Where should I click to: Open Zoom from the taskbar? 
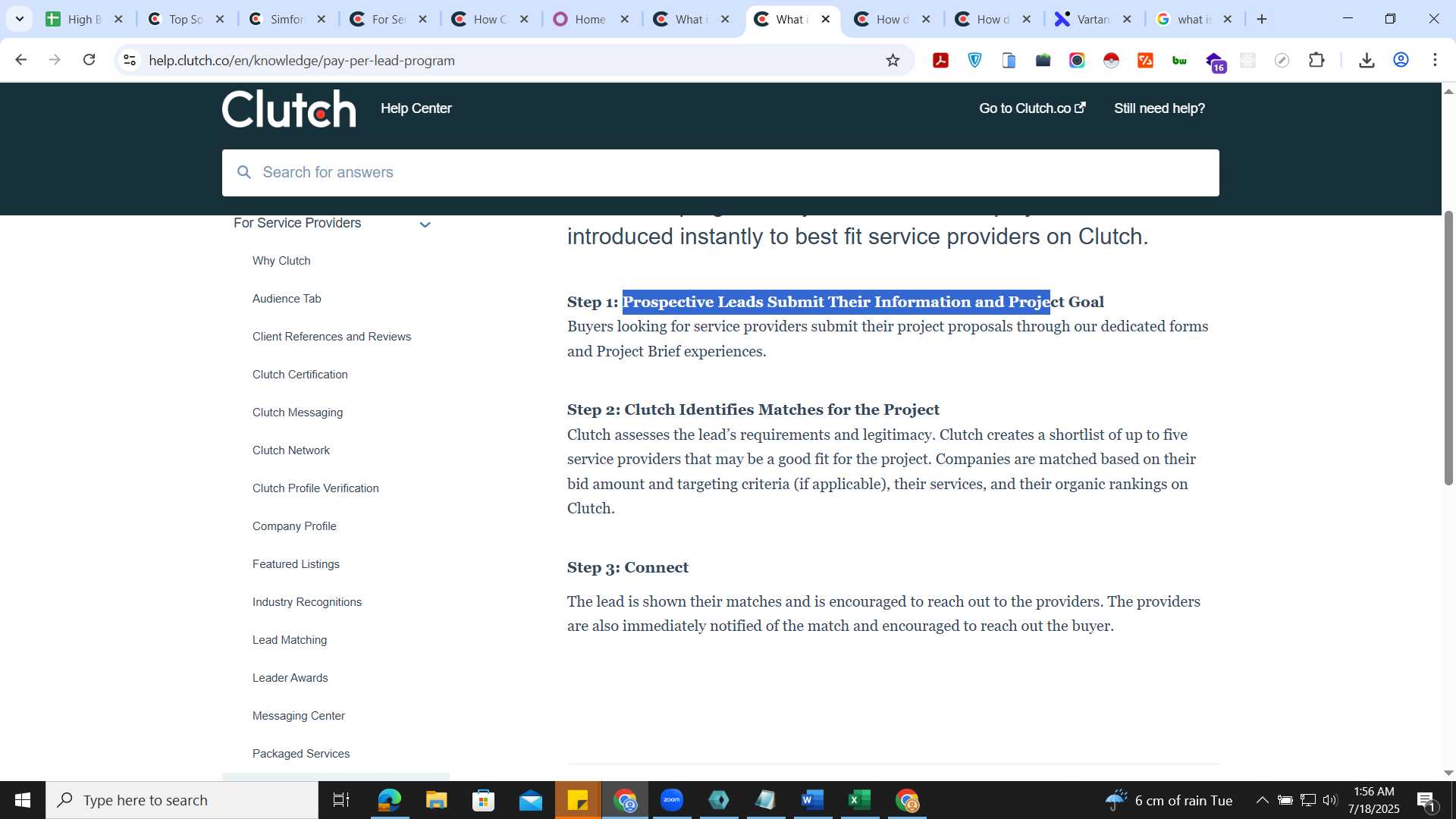(x=672, y=800)
